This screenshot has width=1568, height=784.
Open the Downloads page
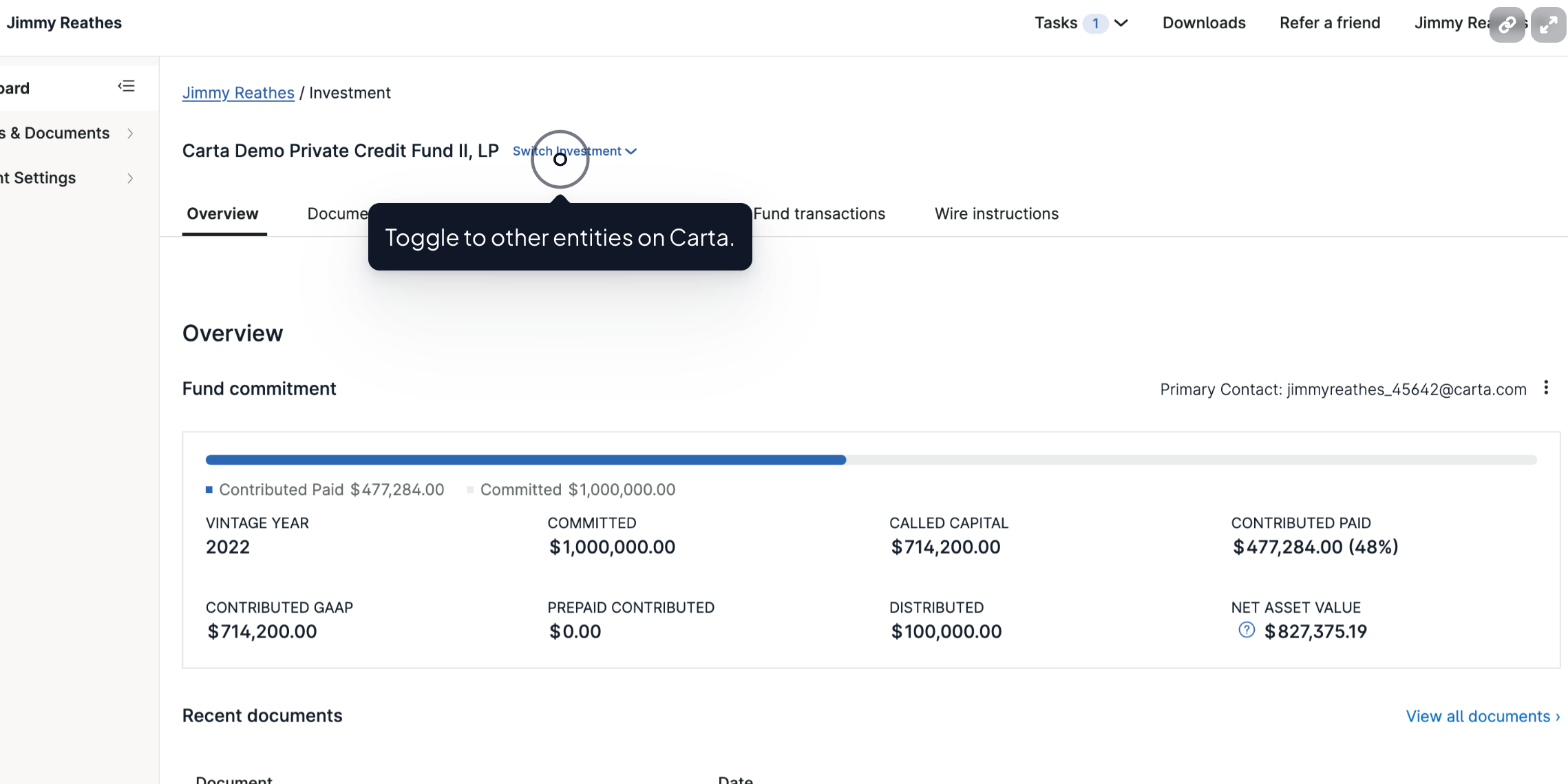1204,23
